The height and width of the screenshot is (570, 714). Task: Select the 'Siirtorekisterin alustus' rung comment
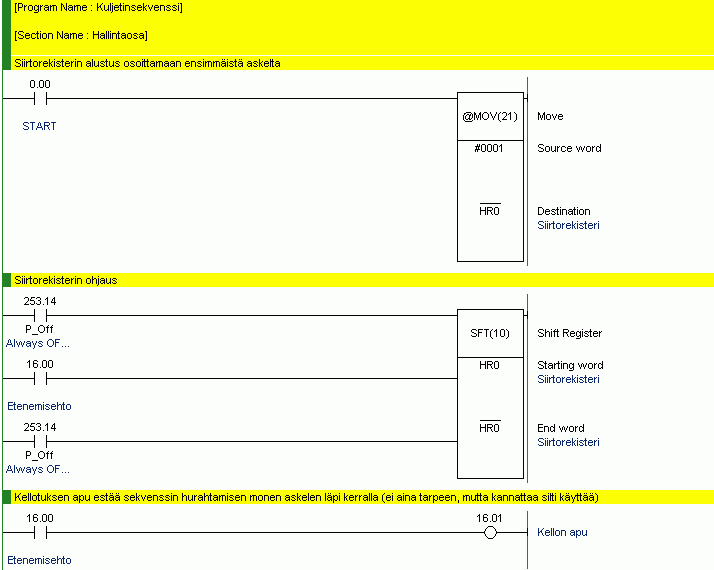147,63
